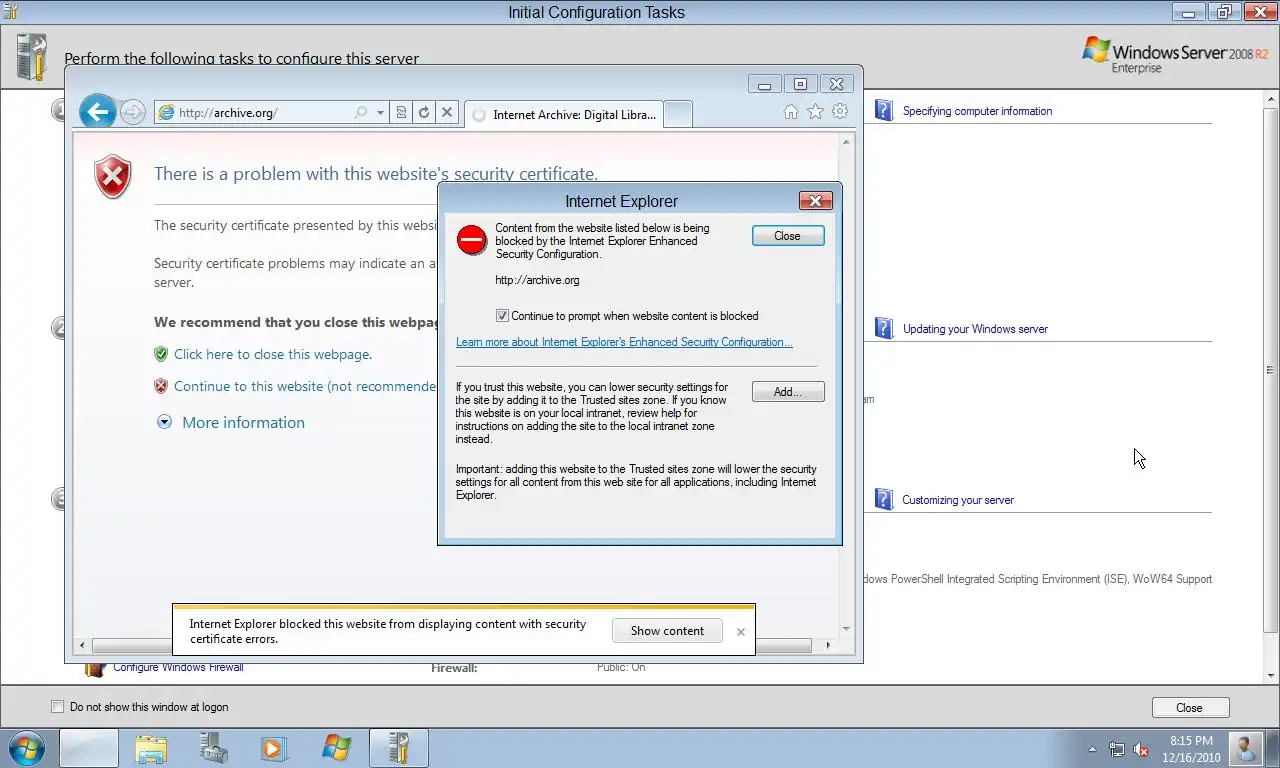Refresh the archive.org page

pos(424,113)
